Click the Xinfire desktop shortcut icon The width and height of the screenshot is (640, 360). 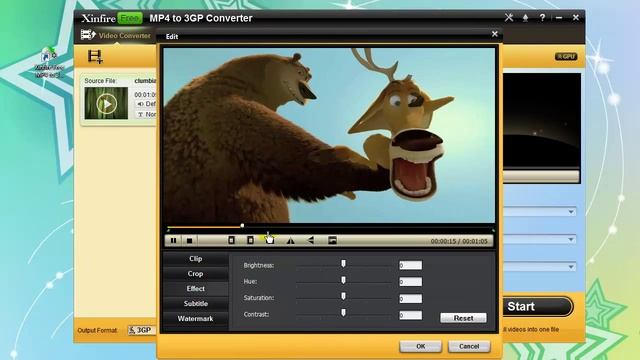tap(49, 63)
